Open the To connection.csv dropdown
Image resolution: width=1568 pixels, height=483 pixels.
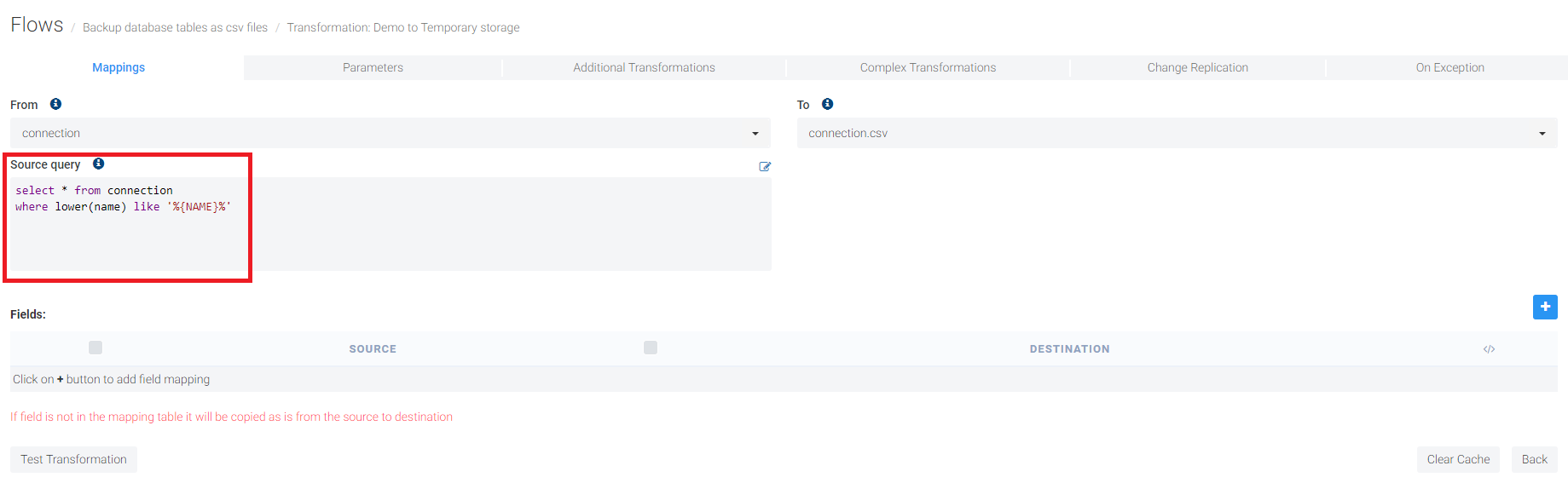click(x=1177, y=133)
